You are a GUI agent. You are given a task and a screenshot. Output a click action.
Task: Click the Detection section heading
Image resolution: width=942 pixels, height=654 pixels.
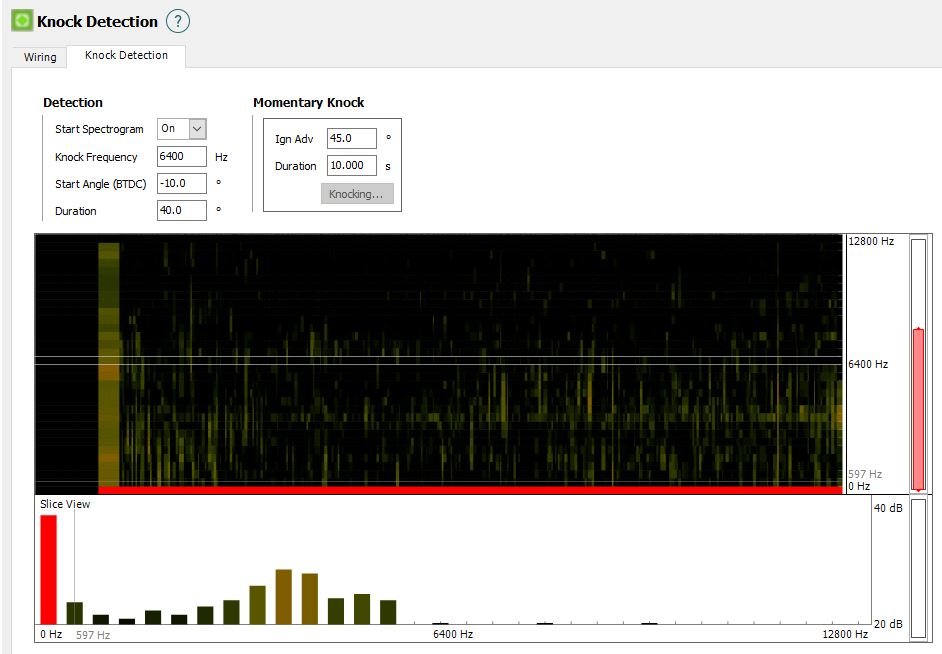coord(73,102)
